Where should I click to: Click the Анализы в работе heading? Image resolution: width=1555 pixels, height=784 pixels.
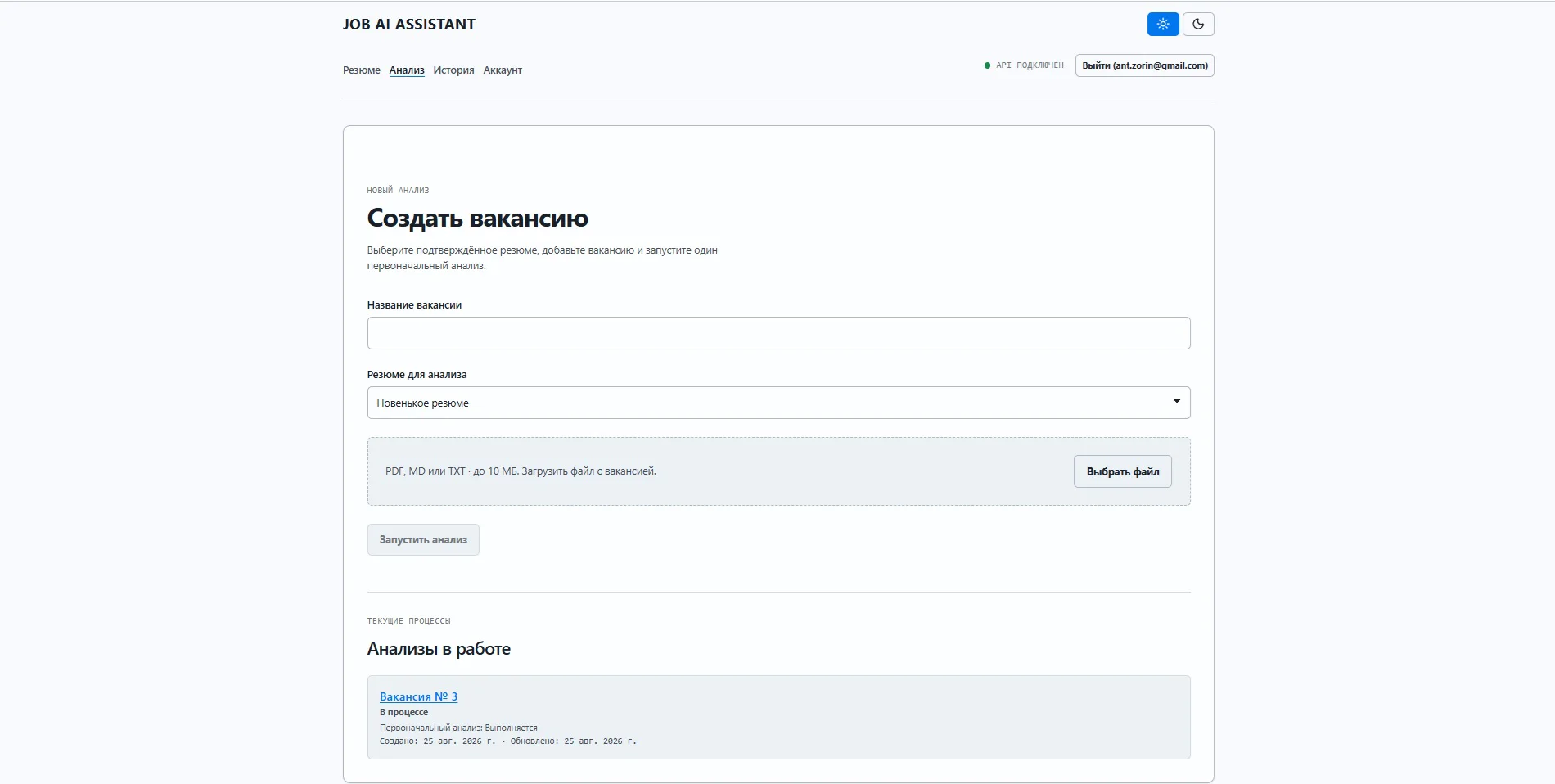pos(439,649)
